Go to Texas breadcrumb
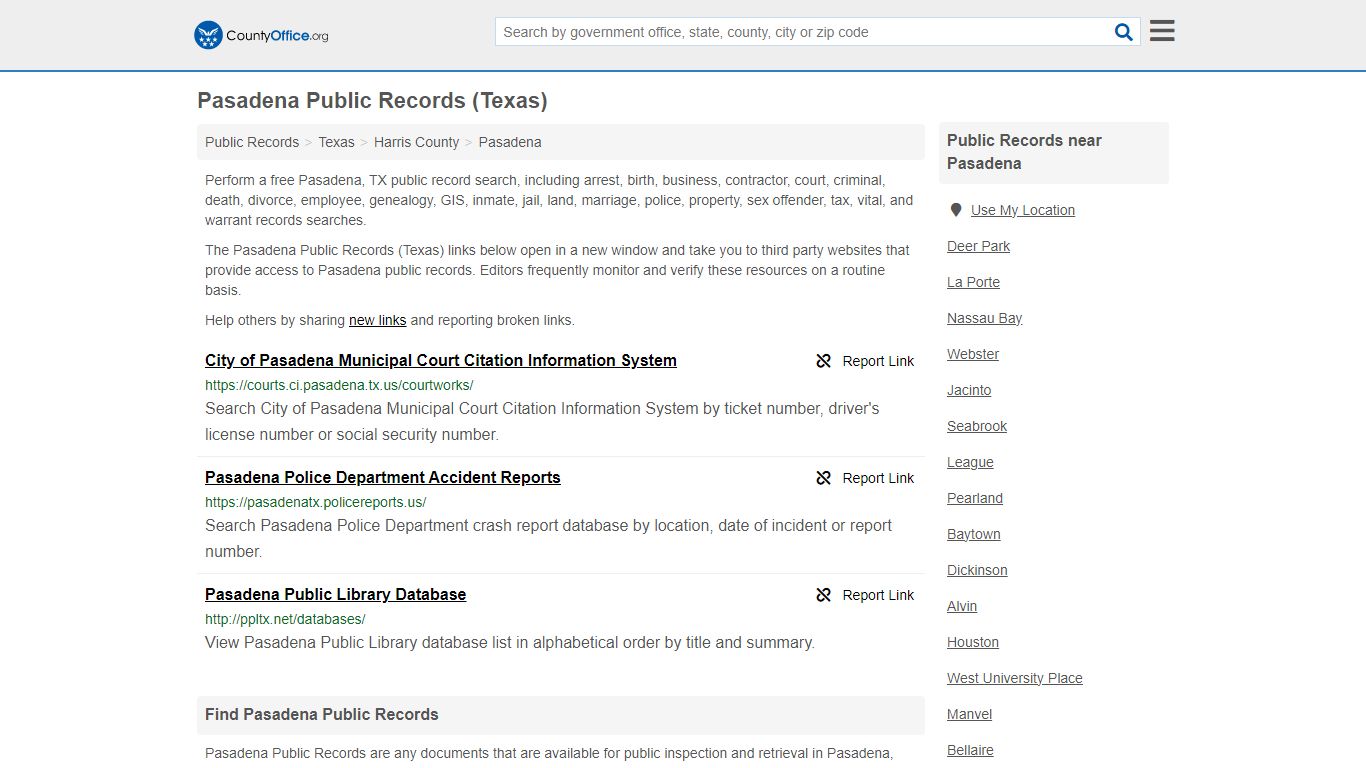 pyautogui.click(x=336, y=142)
